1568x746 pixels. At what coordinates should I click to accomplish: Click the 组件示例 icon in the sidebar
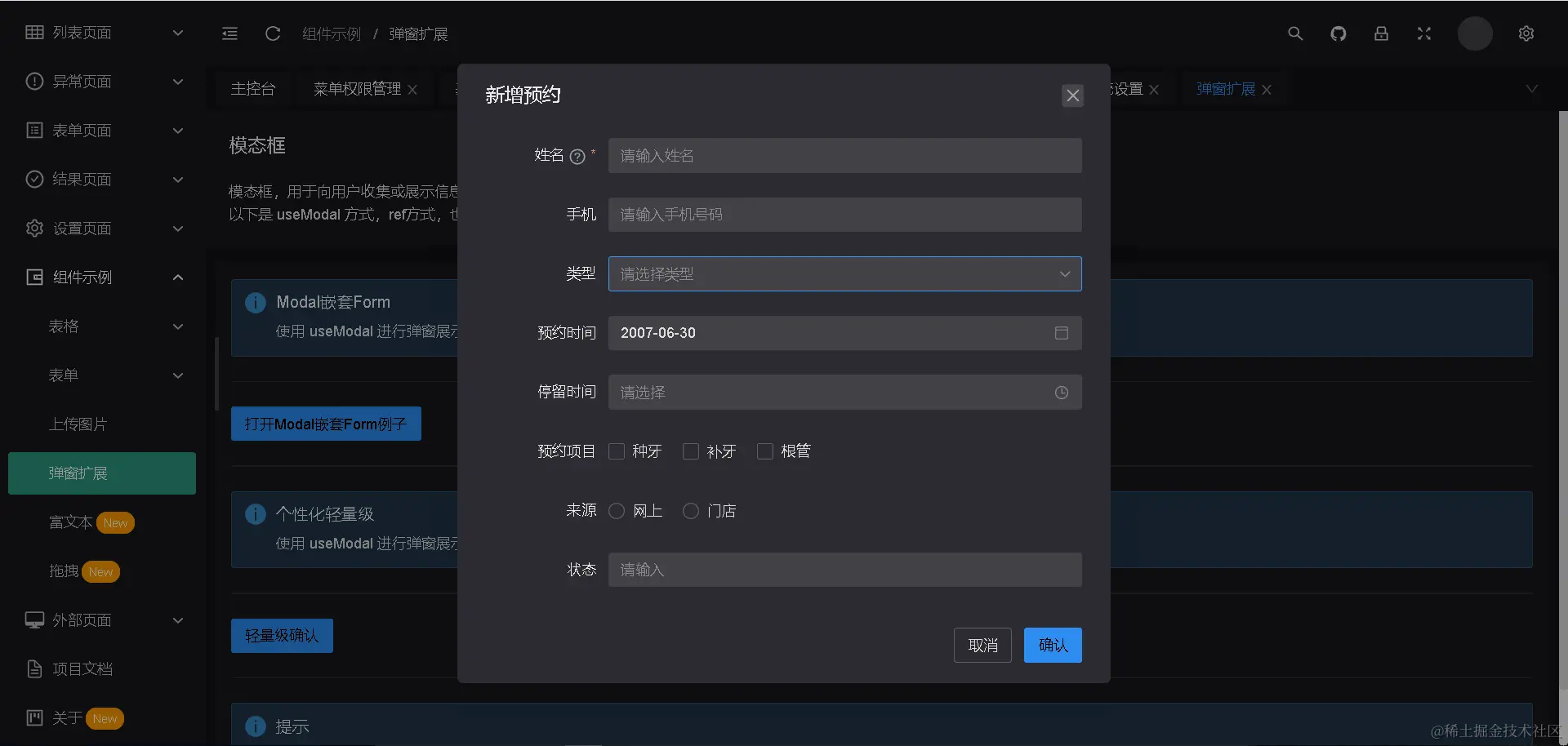(x=34, y=278)
